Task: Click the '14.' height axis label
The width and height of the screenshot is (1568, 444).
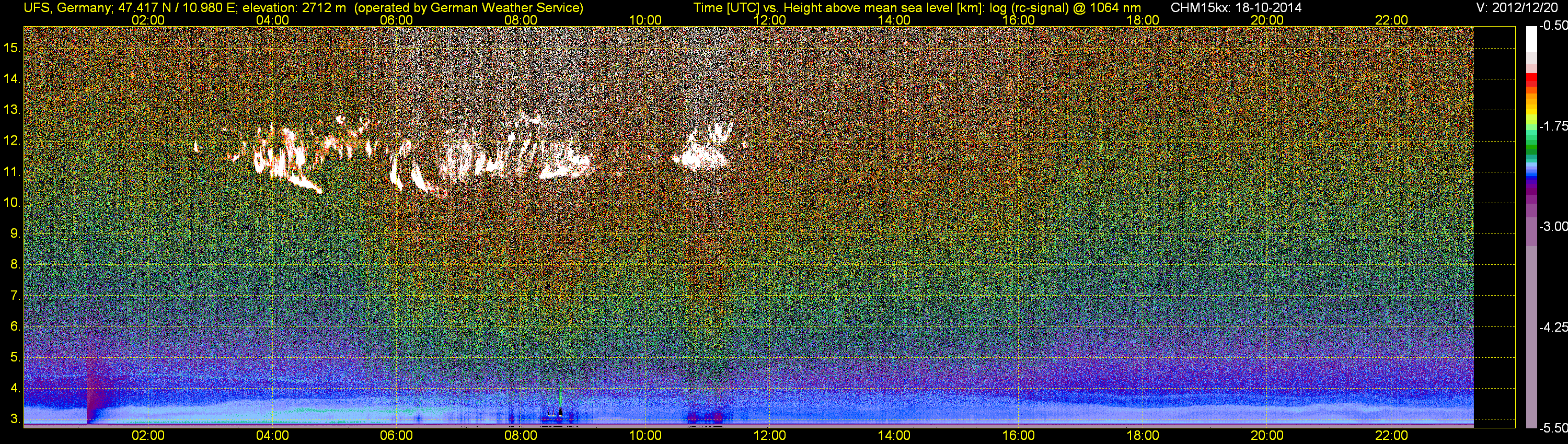Action: [12, 79]
